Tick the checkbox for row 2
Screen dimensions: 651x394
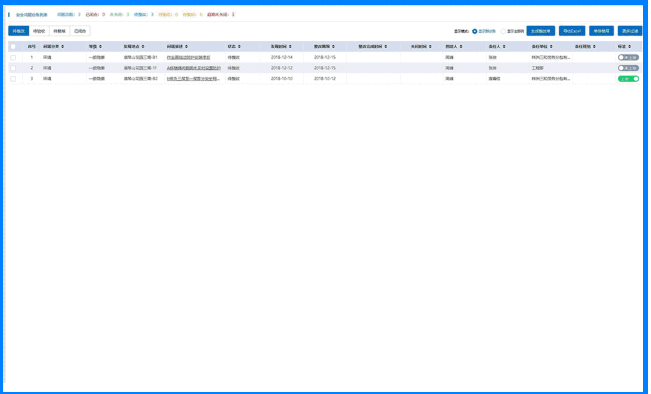click(x=13, y=68)
